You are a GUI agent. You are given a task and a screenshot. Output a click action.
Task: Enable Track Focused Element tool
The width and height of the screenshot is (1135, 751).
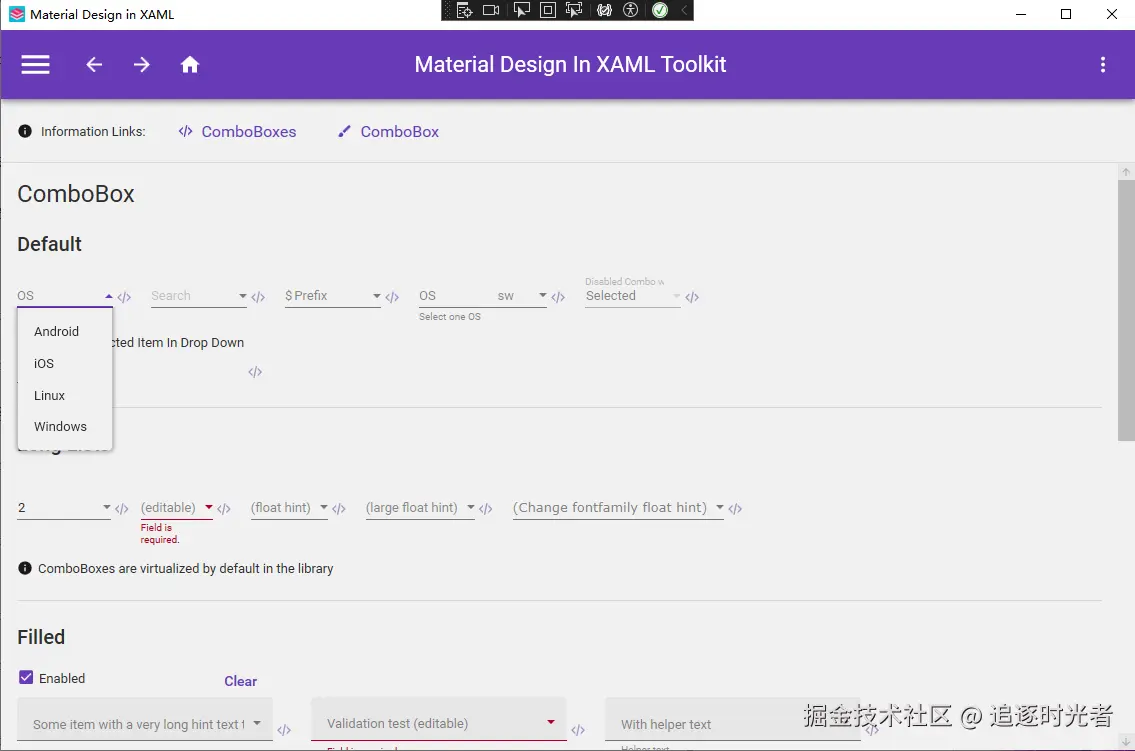click(x=574, y=10)
